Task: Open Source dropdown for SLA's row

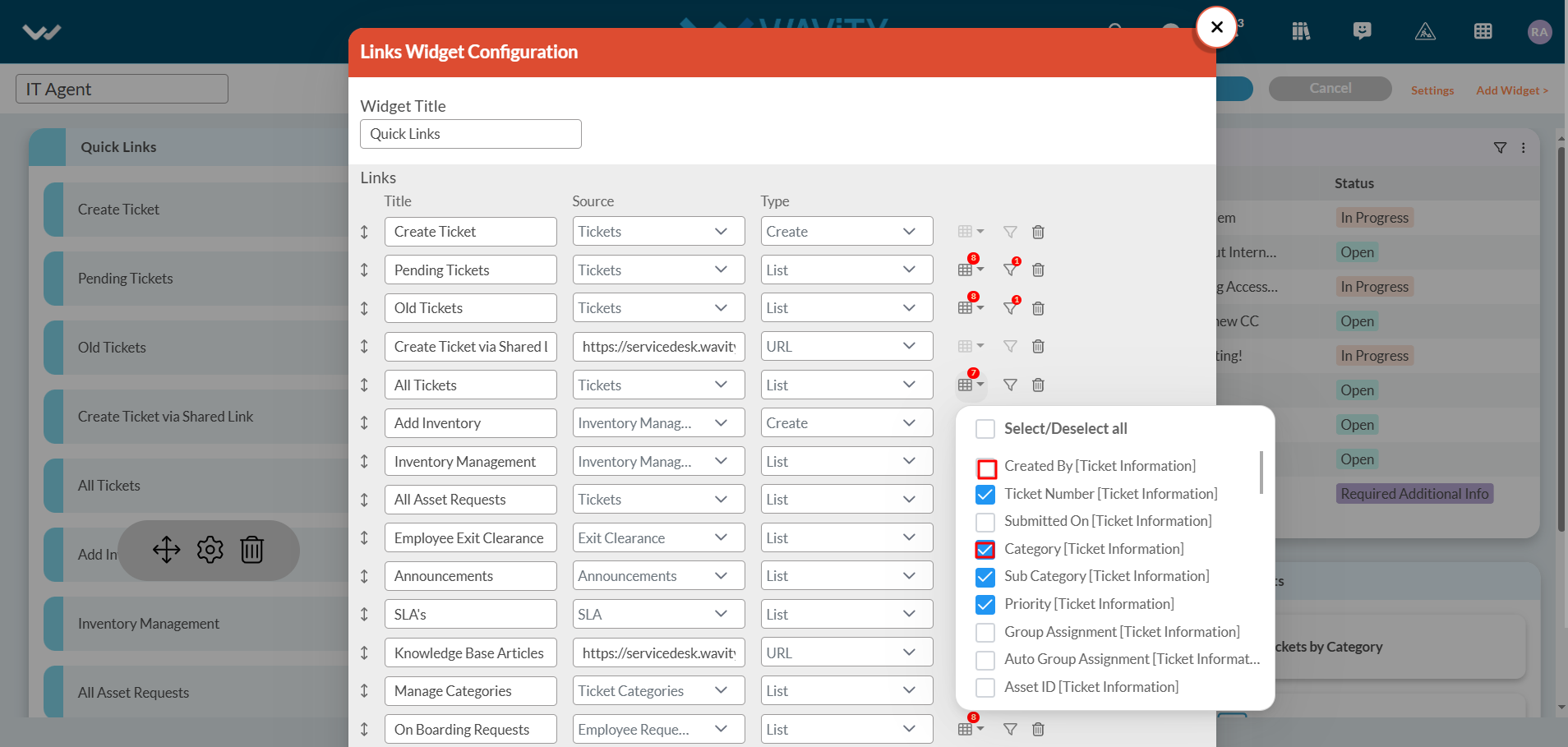Action: pos(658,615)
